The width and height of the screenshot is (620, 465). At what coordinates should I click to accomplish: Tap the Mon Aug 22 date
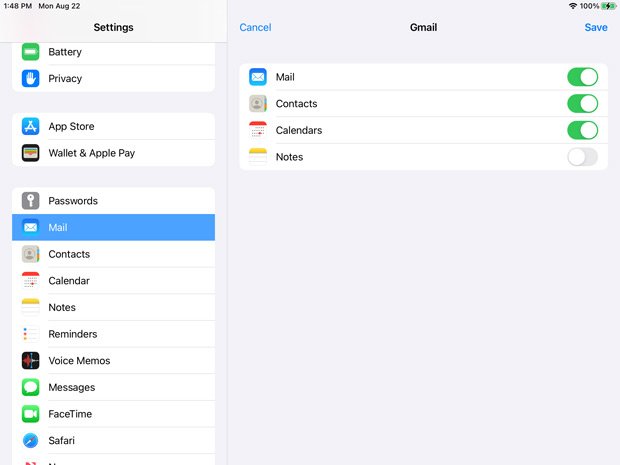pyautogui.click(x=59, y=6)
